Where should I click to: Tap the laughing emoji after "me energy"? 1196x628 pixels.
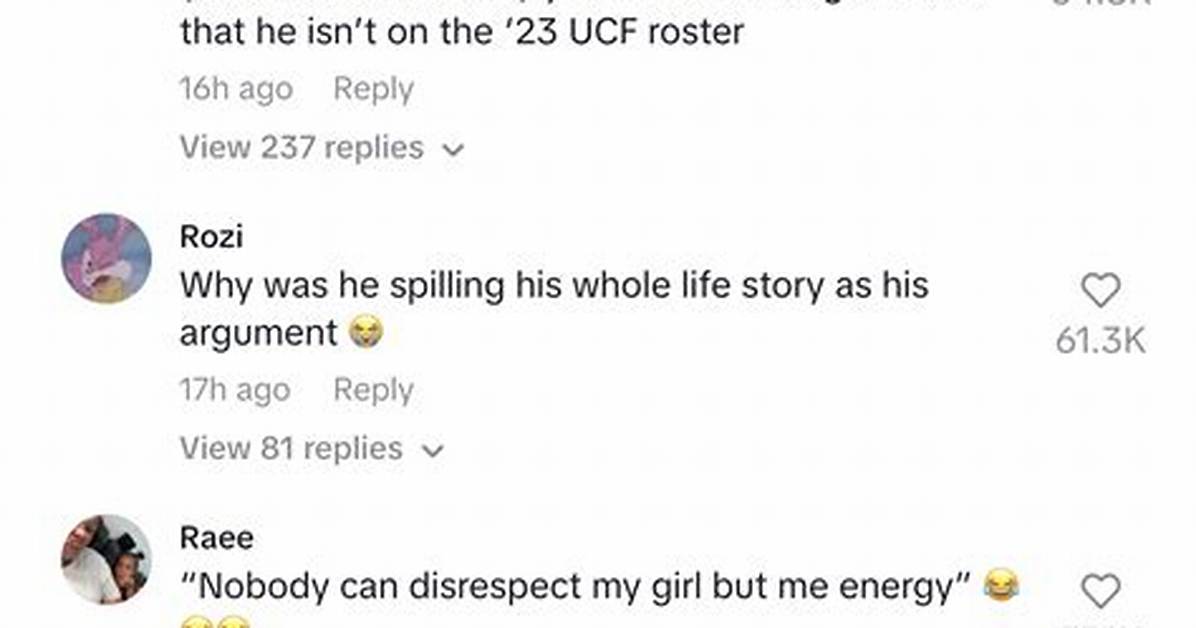pos(1001,586)
